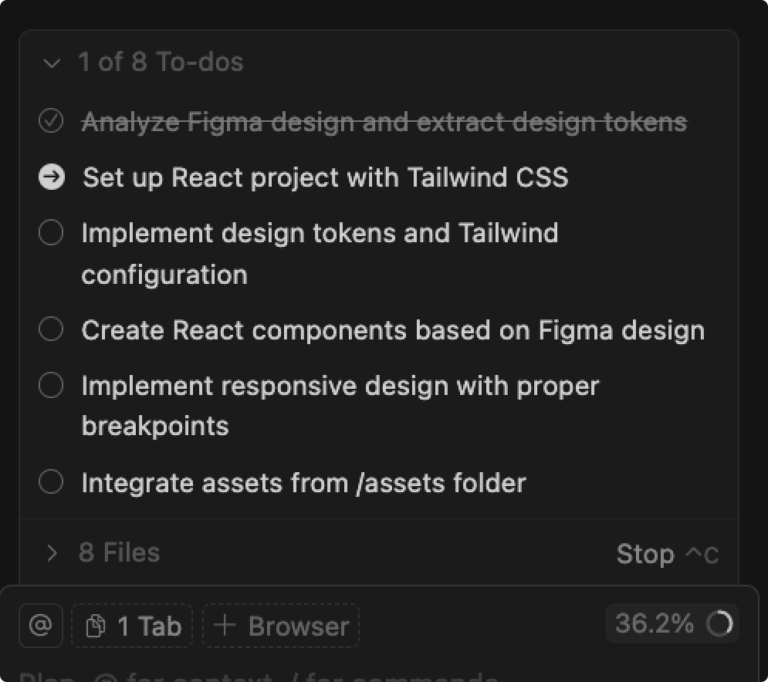Image resolution: width=768 pixels, height=682 pixels.
Task: Select the Set up React project to-do text
Action: tap(325, 177)
